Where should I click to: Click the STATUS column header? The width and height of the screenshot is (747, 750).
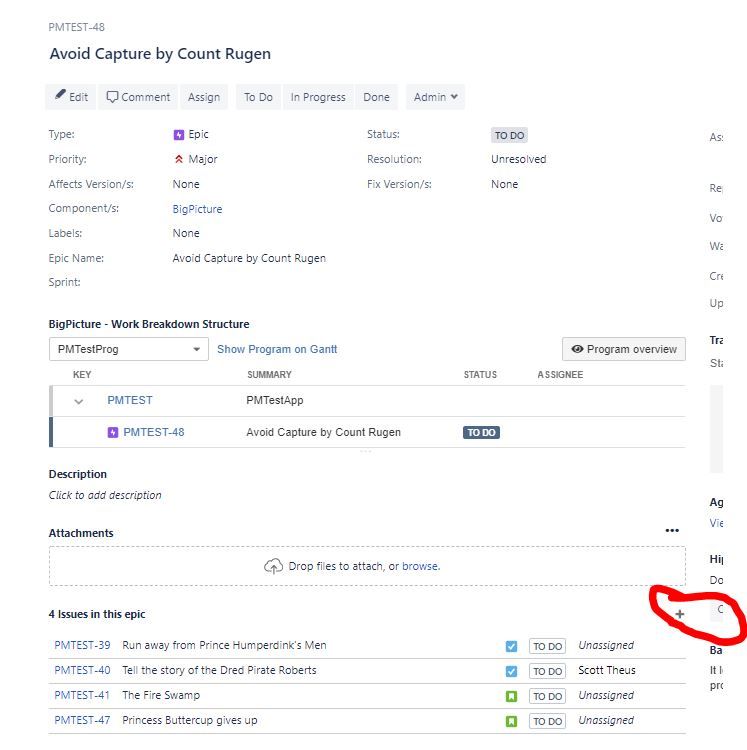coord(480,375)
